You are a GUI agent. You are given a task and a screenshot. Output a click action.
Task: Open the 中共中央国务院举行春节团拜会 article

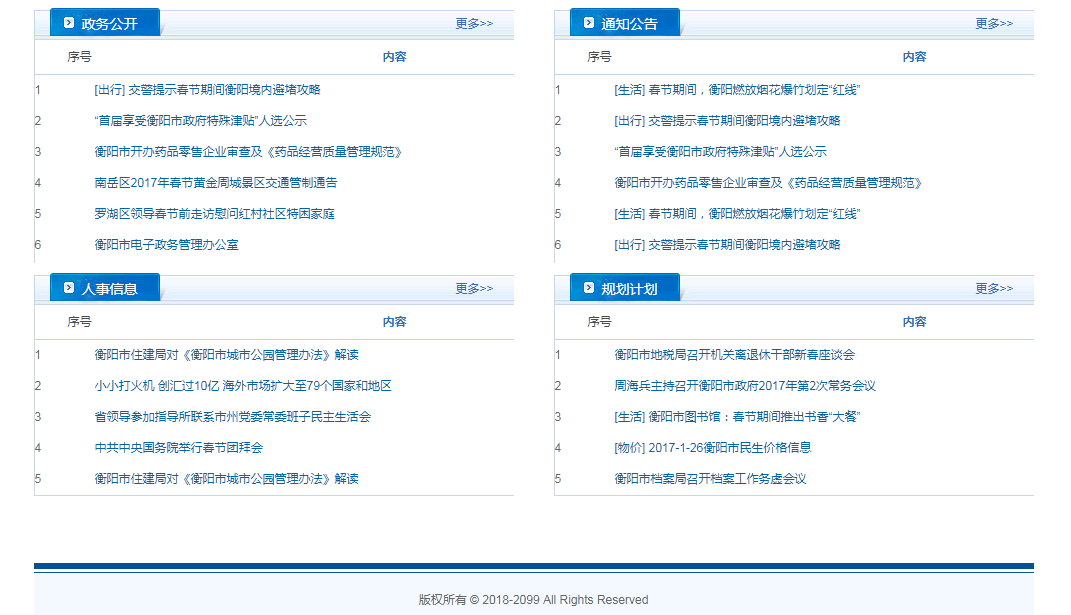click(179, 448)
